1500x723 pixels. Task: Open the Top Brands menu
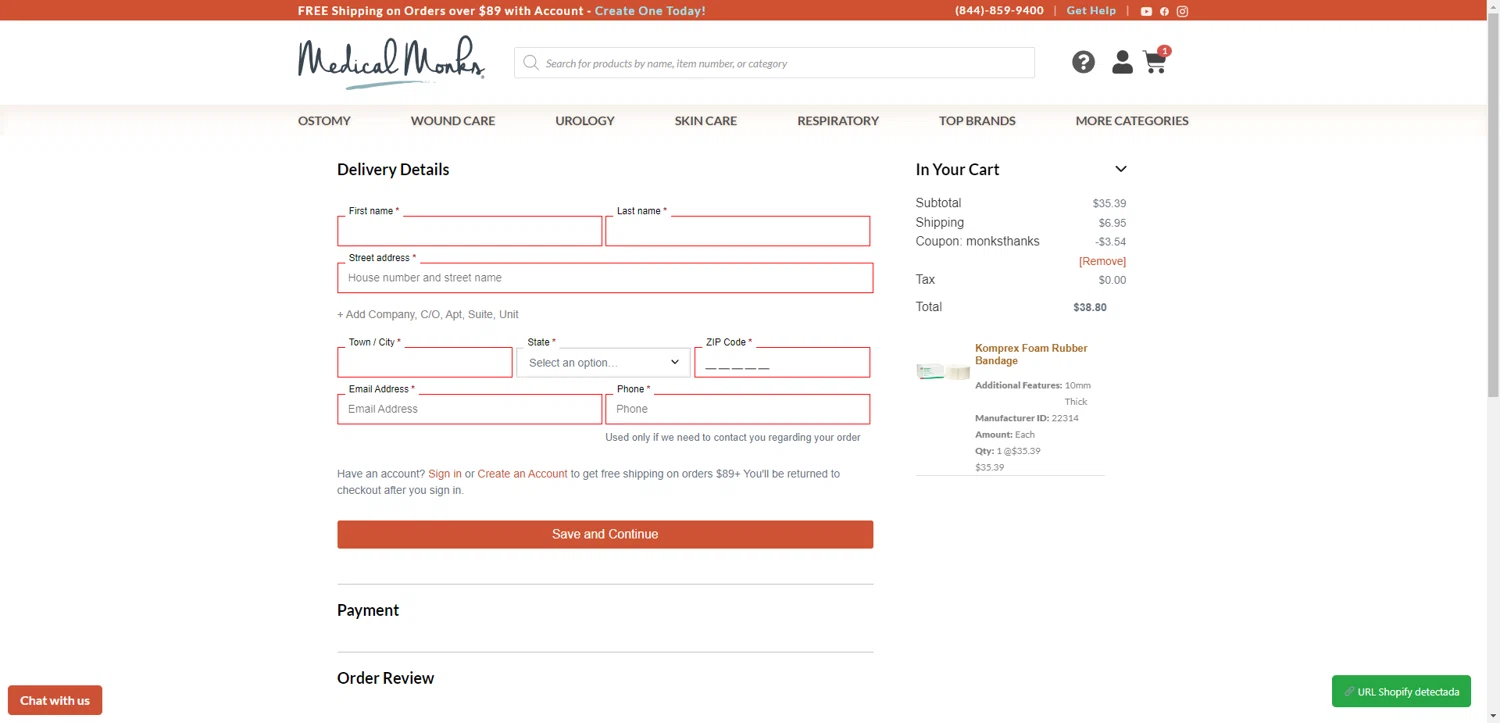coord(977,120)
